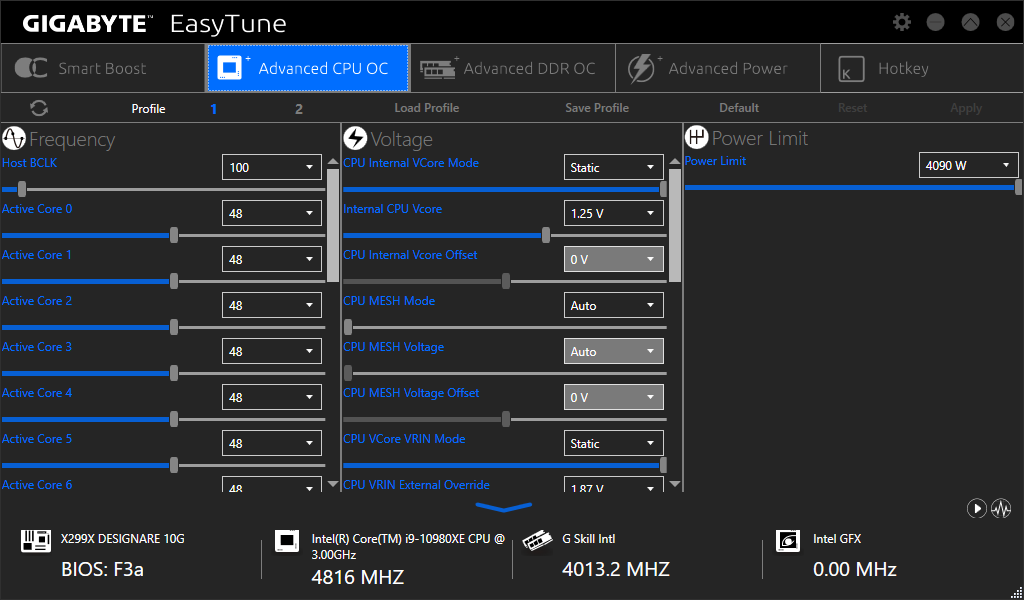Click the Frequency section icon
1024x600 pixels.
point(14,138)
